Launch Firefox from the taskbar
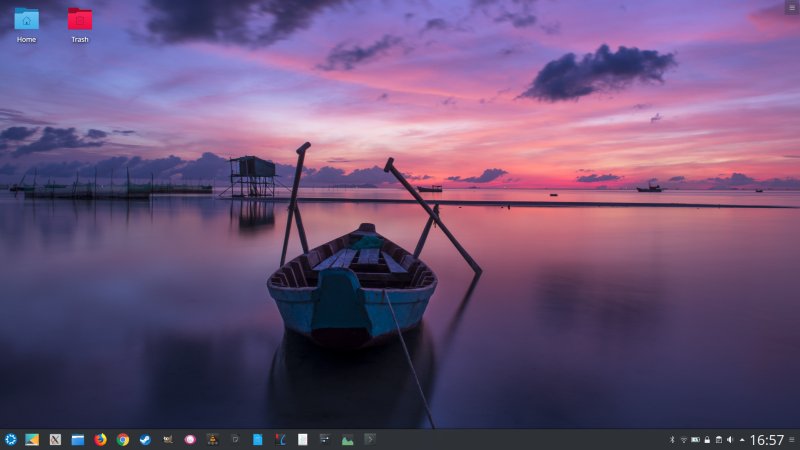Screen dimensions: 800x450 coord(101,439)
